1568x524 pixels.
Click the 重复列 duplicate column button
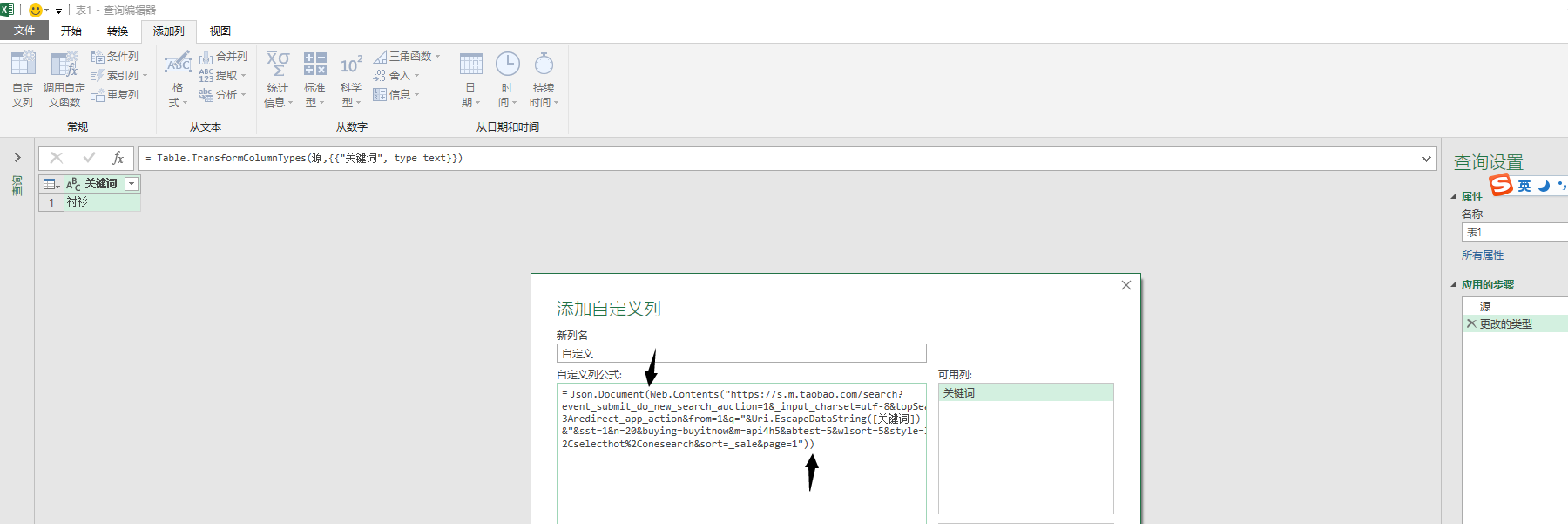pos(115,95)
